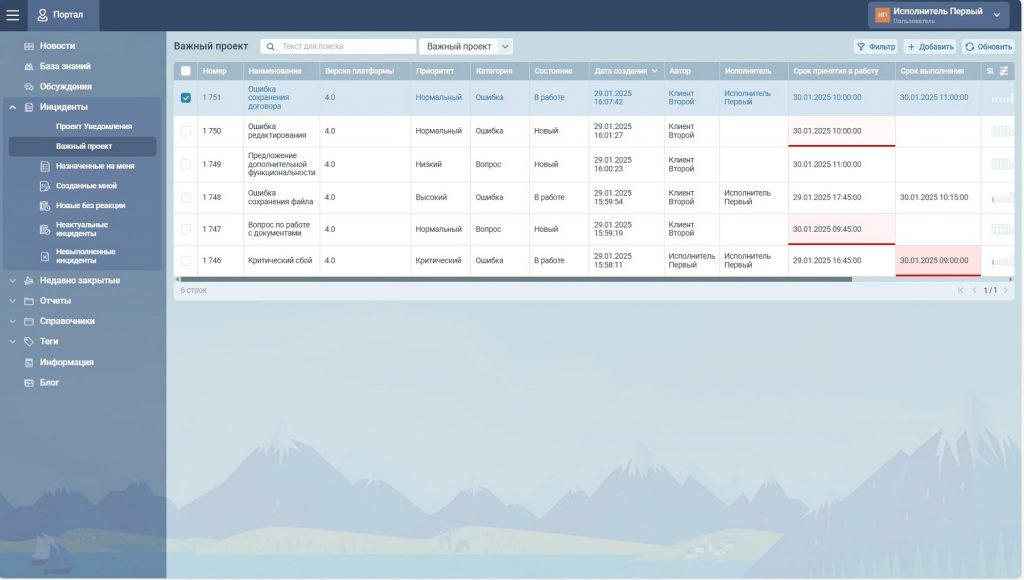Viewport: 1024px width, 580px height.
Task: Expand the Отчеты section in sidebar
Action: click(x=12, y=301)
